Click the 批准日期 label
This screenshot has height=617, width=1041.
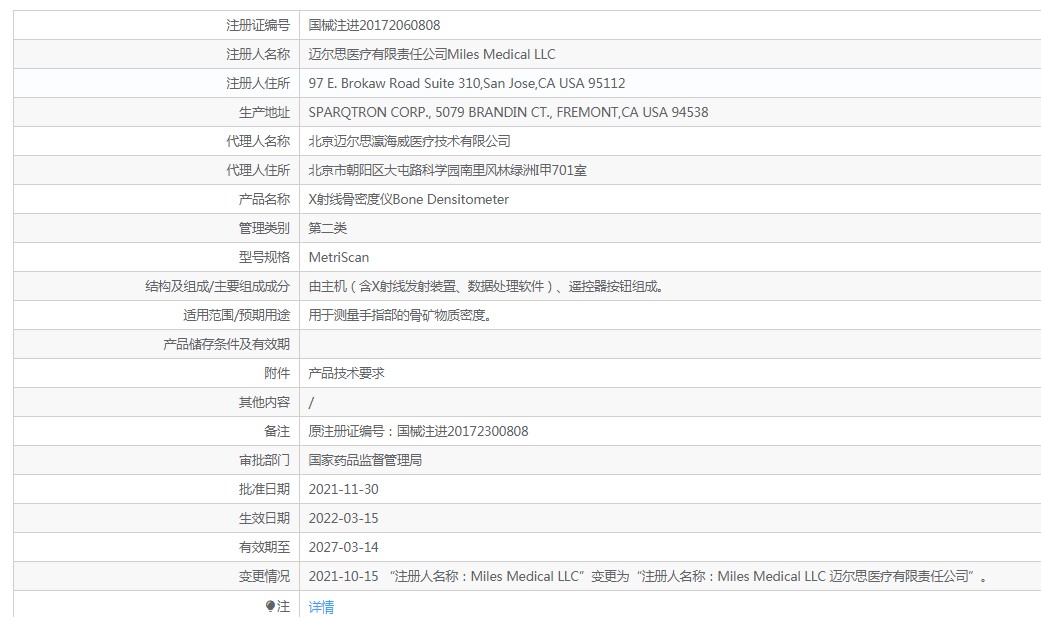264,489
